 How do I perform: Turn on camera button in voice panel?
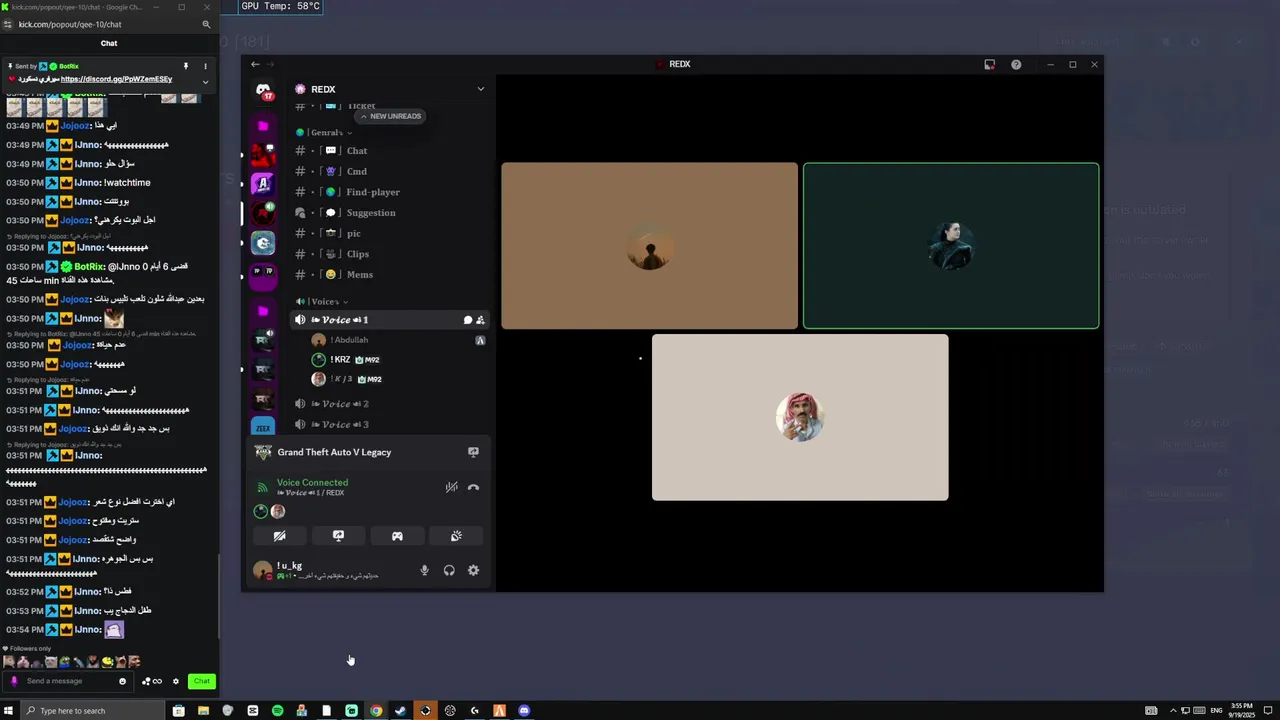coord(279,536)
